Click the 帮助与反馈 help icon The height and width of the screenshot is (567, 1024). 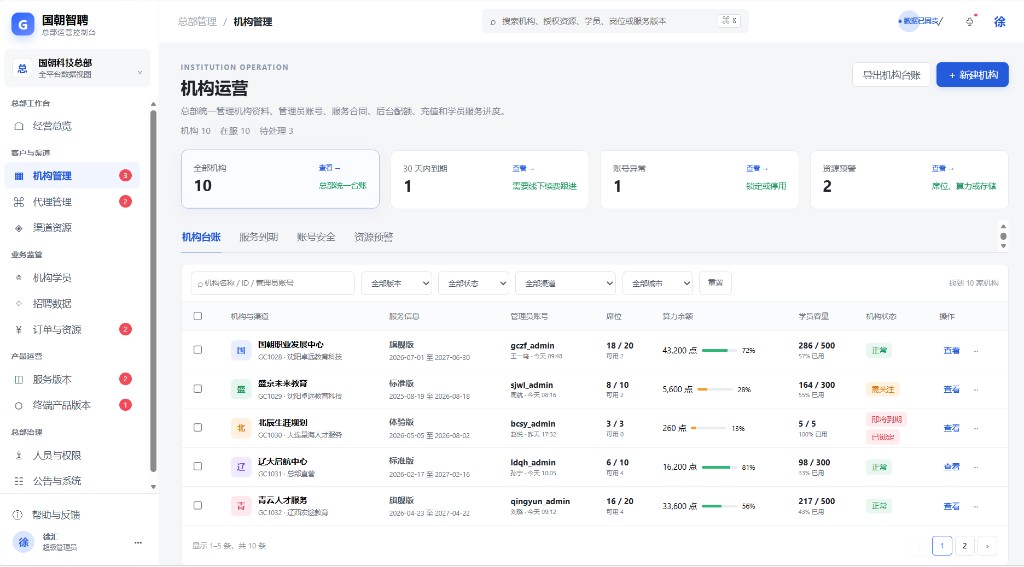(18, 515)
